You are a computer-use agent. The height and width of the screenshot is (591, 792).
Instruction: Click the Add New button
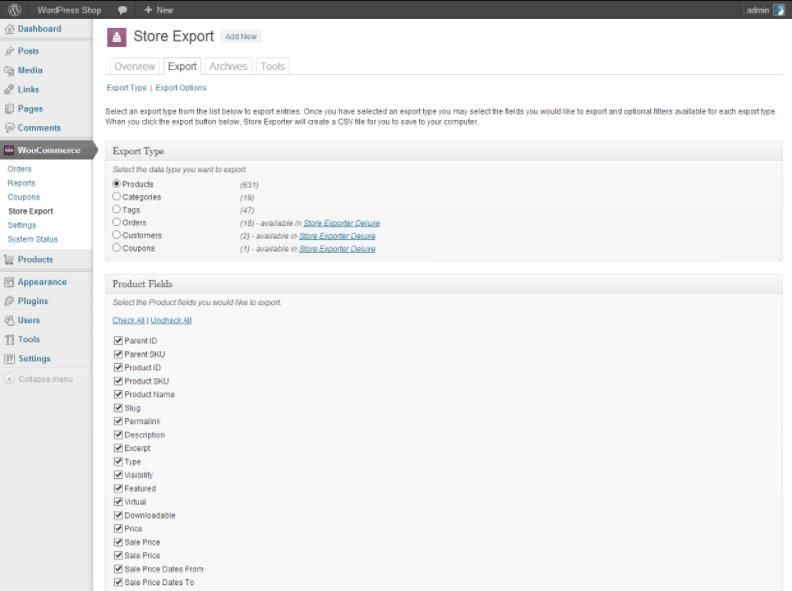click(x=241, y=36)
